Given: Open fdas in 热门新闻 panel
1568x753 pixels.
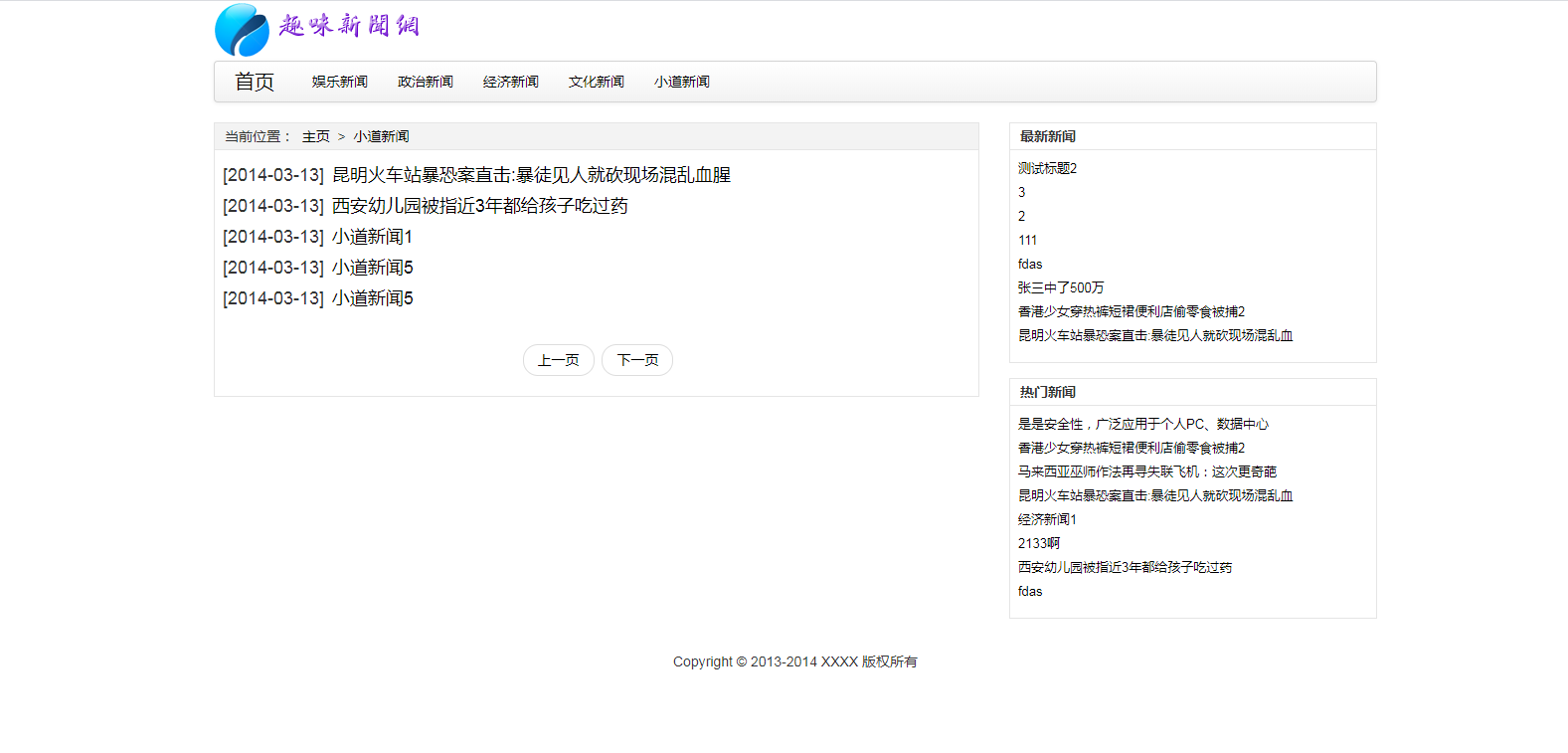Looking at the screenshot, I should pos(1030,591).
